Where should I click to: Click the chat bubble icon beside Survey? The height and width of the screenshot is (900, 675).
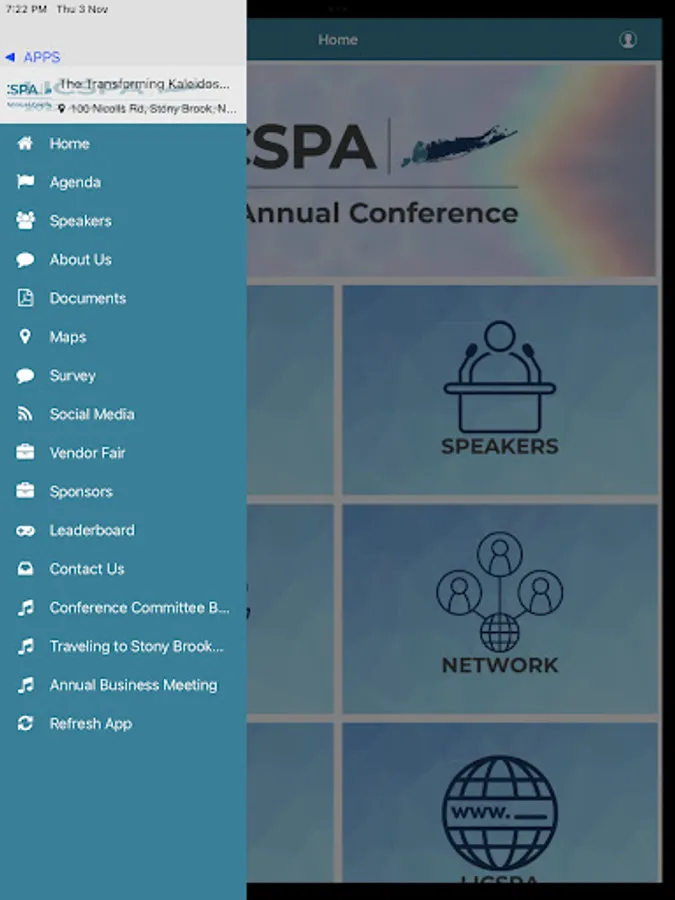click(x=25, y=375)
